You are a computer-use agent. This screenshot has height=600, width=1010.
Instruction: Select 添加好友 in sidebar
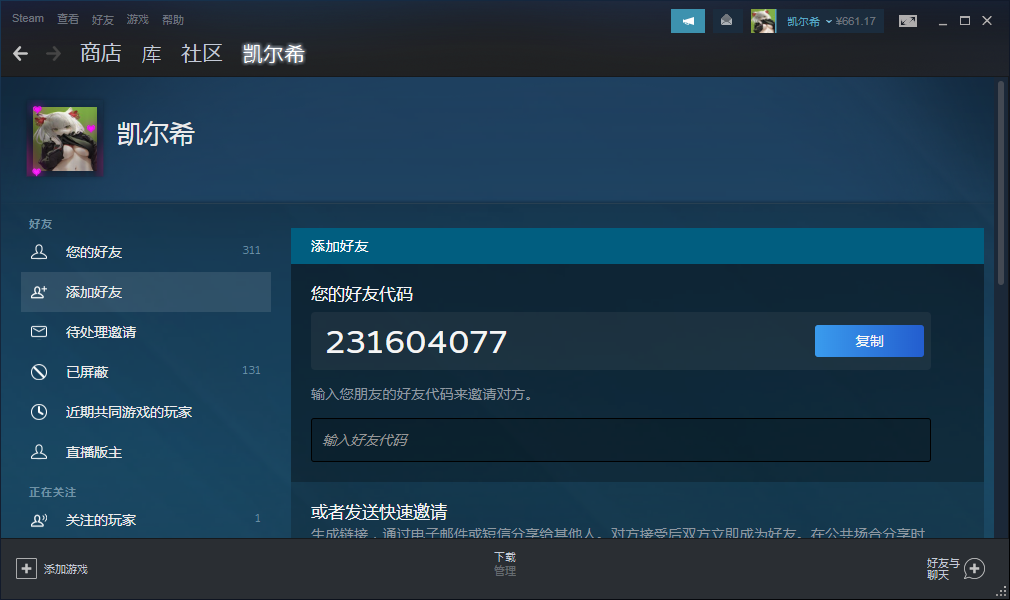pyautogui.click(x=146, y=292)
